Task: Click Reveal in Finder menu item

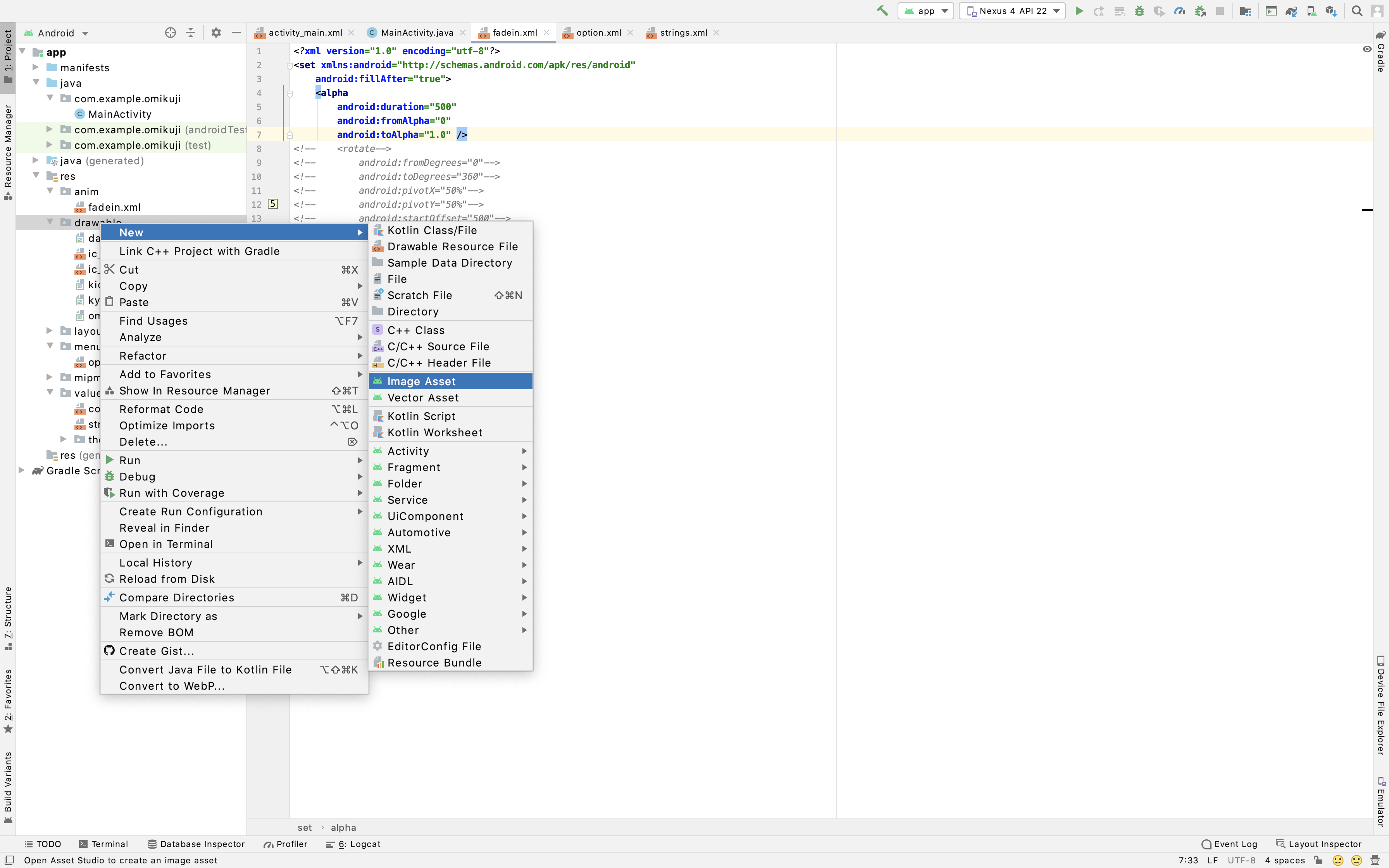Action: (234, 527)
